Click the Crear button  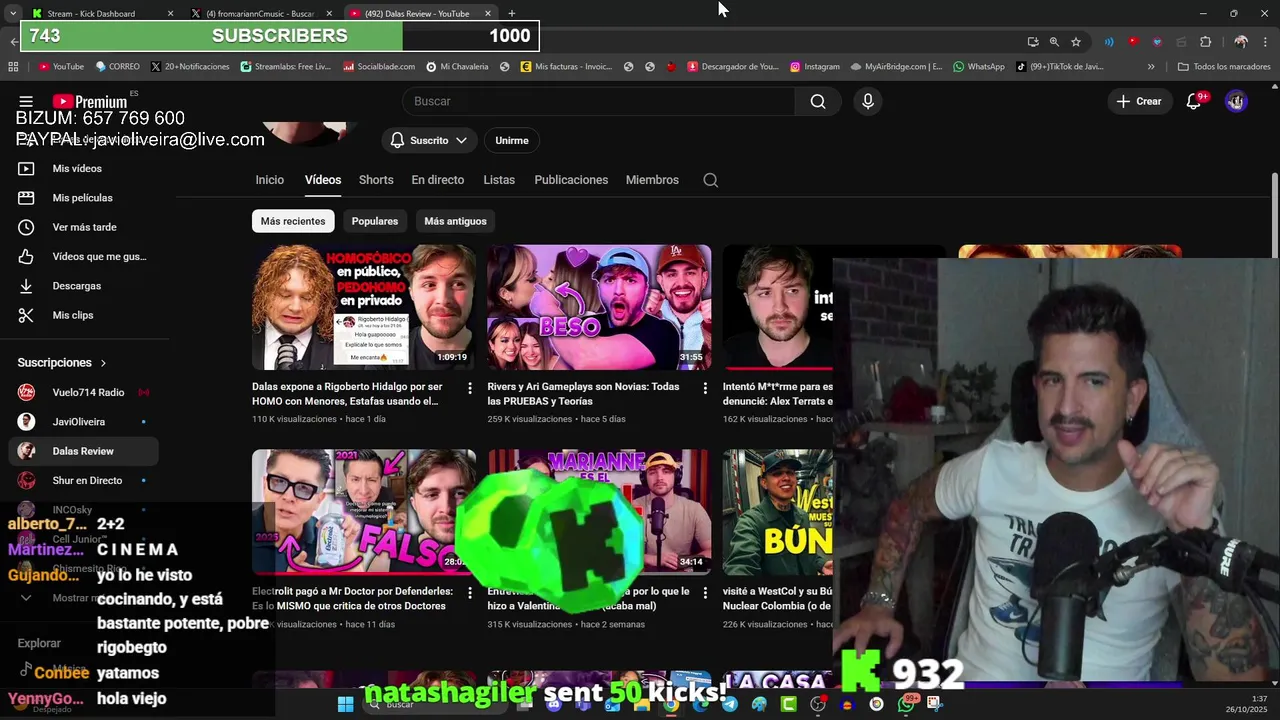(1139, 101)
